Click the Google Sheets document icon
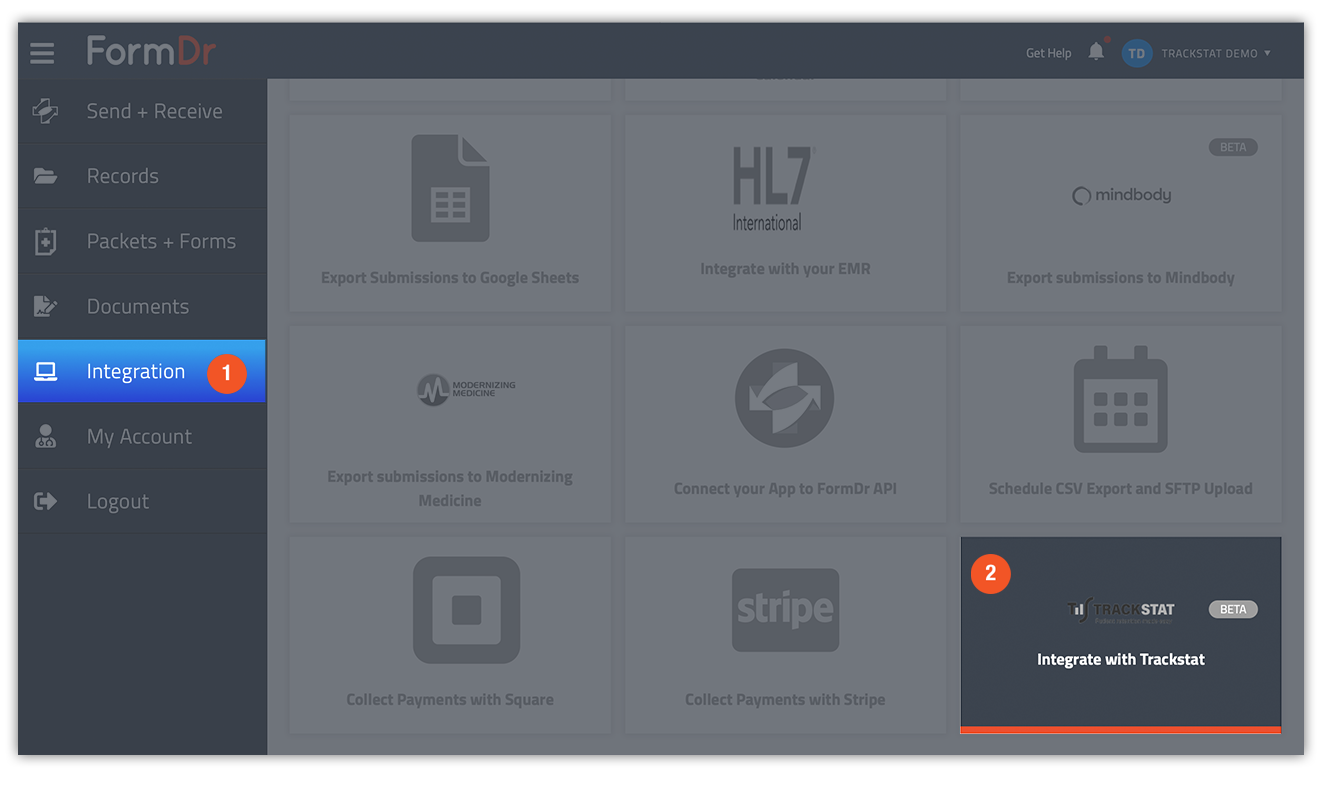Image resolution: width=1323 pixels, height=785 pixels. point(450,188)
